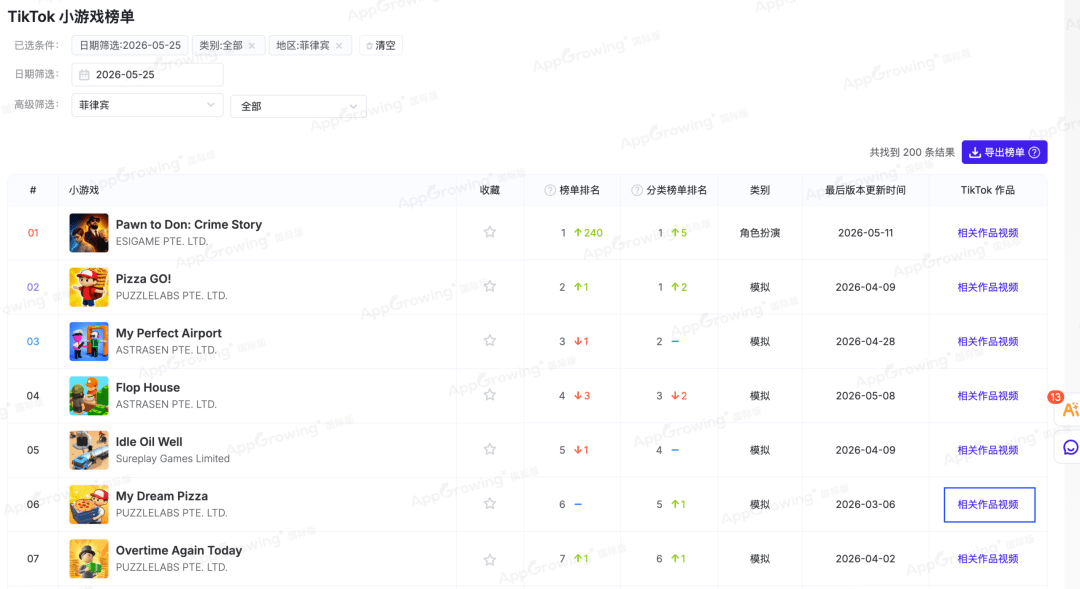Toggle favorite star for Pizza GO!

(x=490, y=287)
